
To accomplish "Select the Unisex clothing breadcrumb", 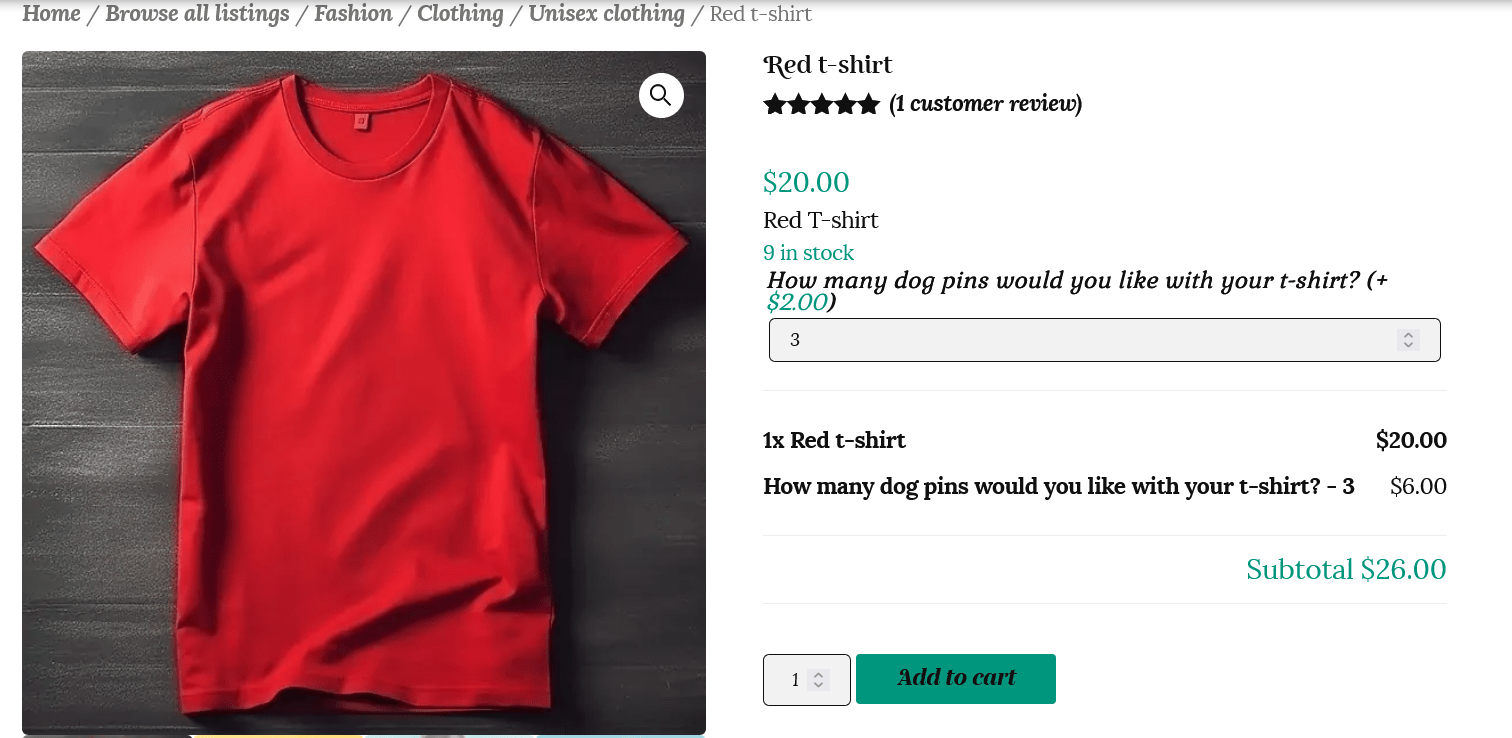I will point(606,14).
